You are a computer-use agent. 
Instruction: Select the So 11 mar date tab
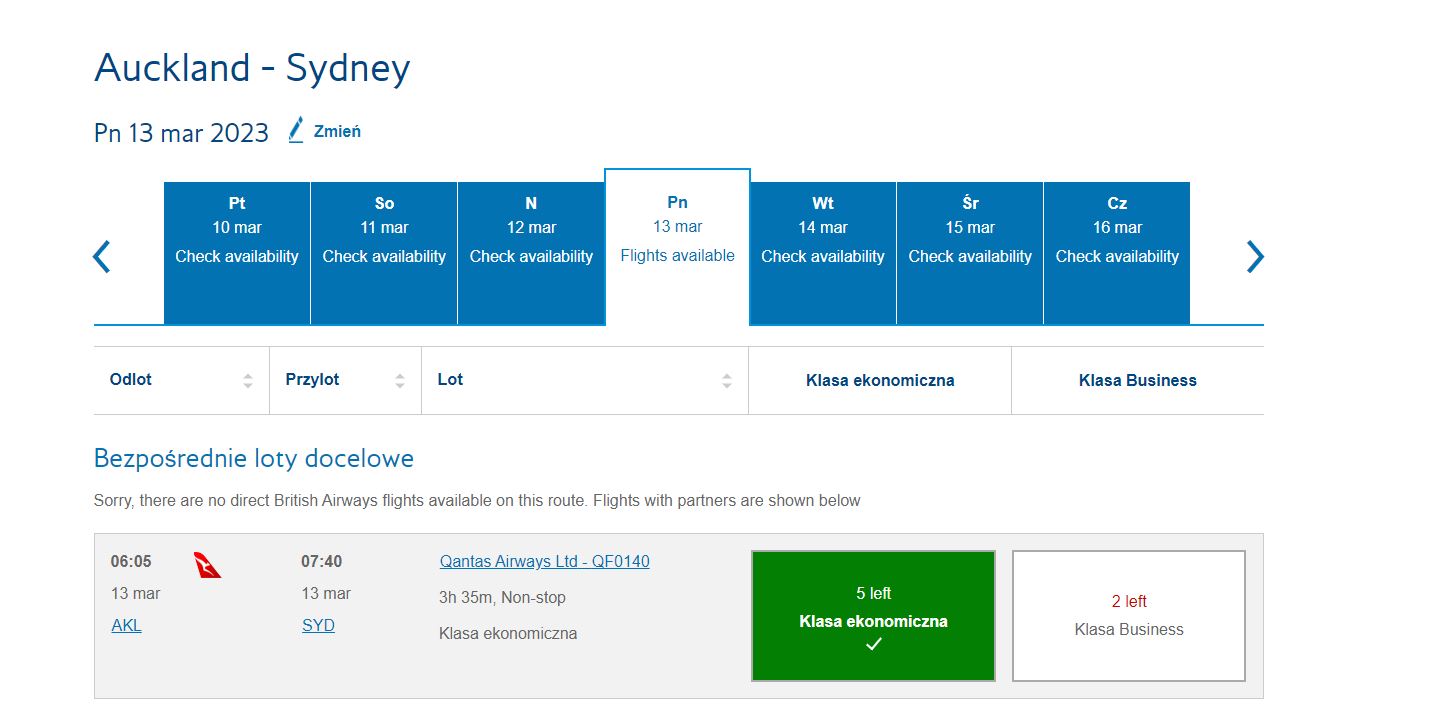pos(384,253)
